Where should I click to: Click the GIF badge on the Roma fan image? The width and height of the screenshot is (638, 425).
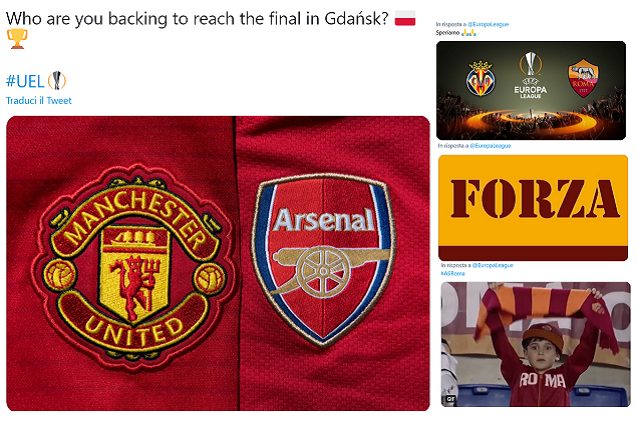coord(450,399)
